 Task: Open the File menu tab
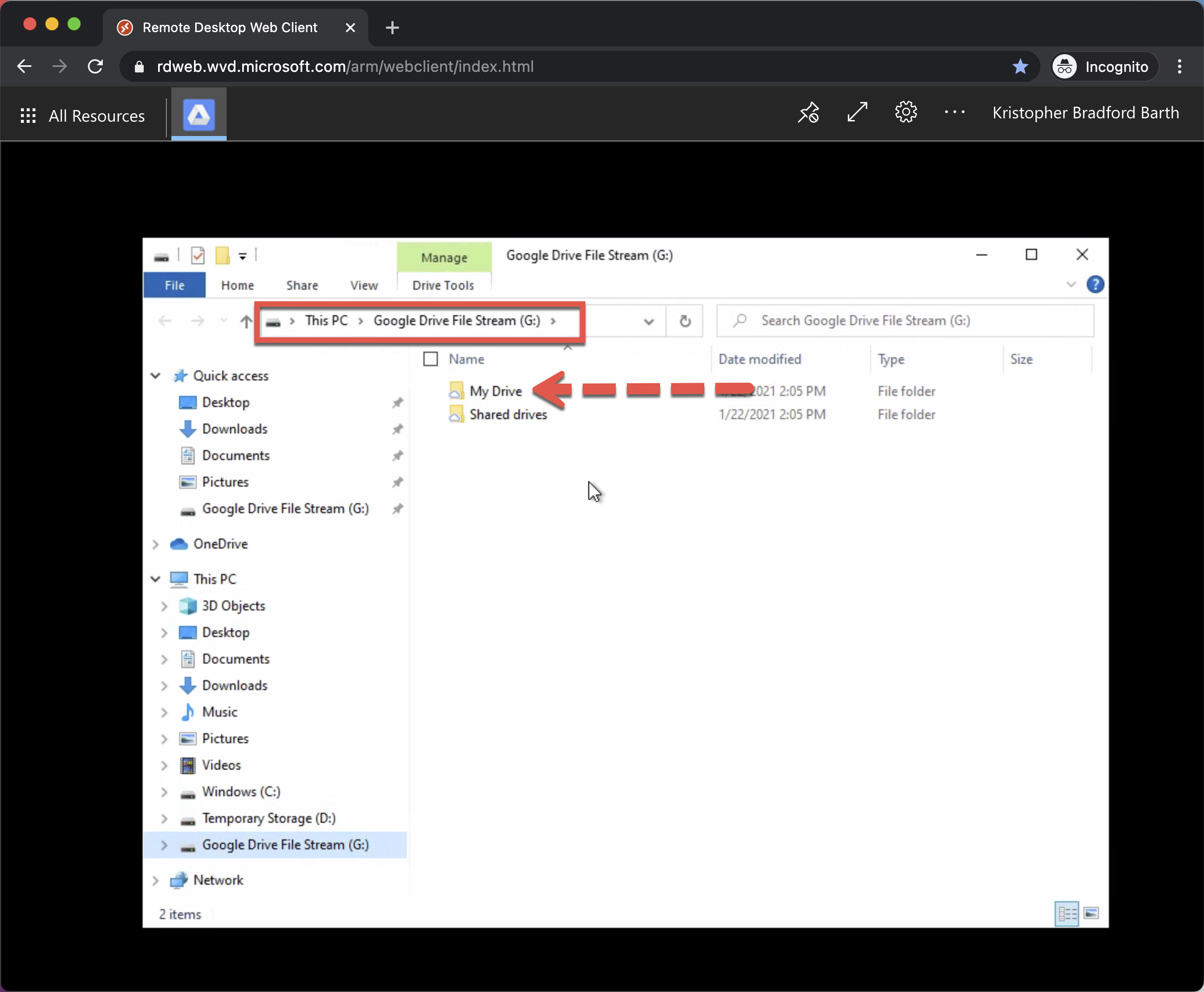(x=175, y=285)
